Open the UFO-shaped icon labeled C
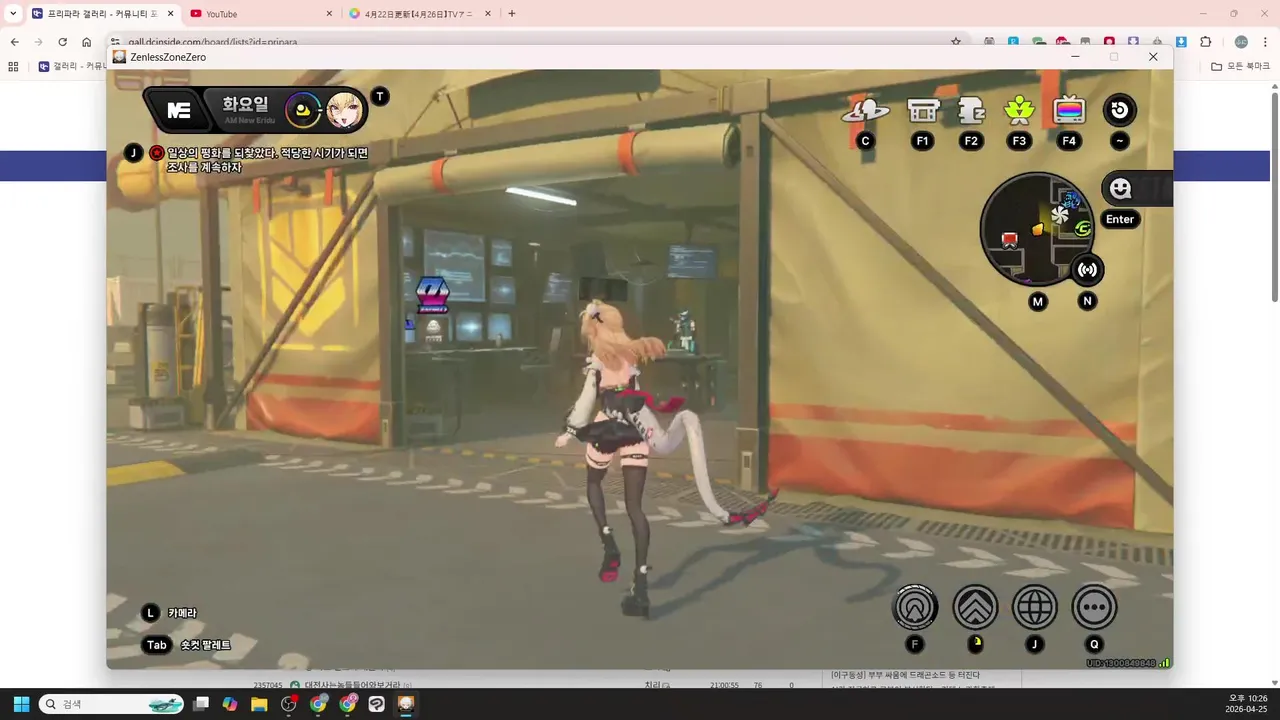 pos(865,110)
